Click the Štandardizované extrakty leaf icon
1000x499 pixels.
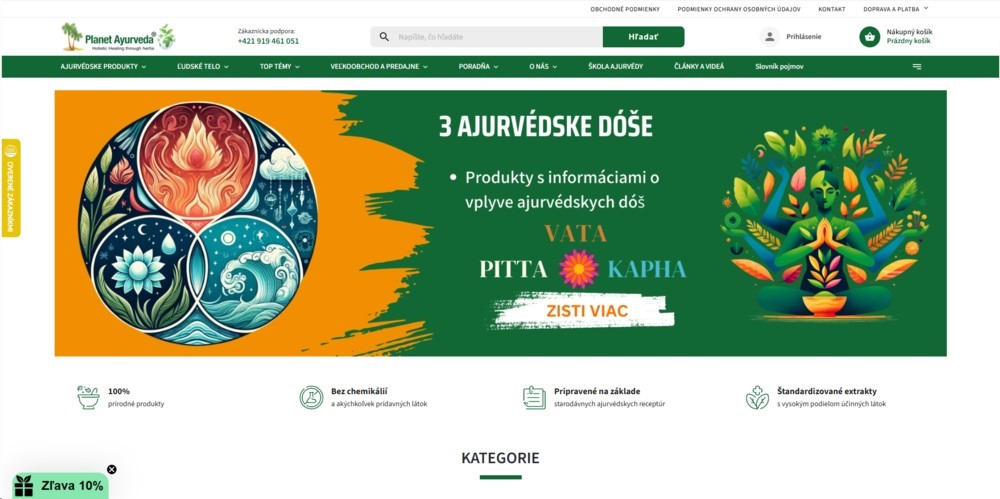(x=757, y=397)
